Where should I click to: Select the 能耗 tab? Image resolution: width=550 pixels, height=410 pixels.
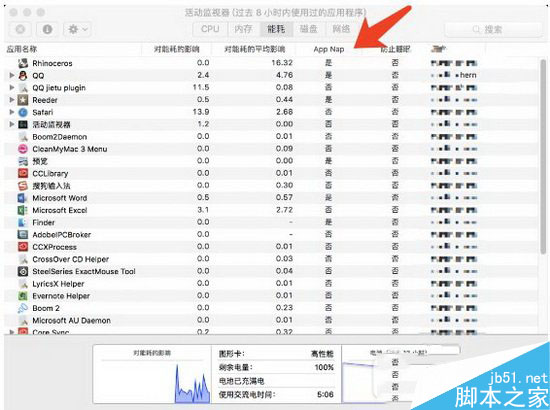coord(276,29)
